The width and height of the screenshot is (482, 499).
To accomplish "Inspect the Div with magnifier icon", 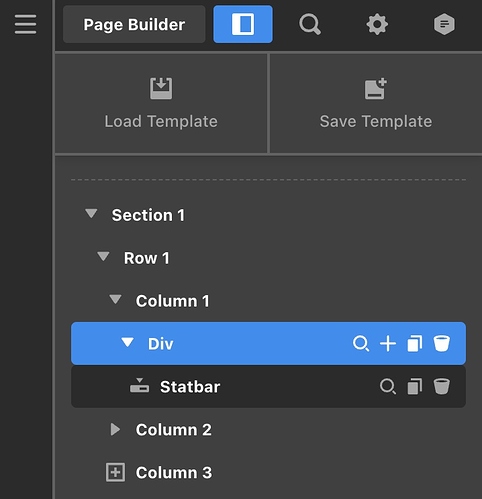I will pyautogui.click(x=361, y=343).
